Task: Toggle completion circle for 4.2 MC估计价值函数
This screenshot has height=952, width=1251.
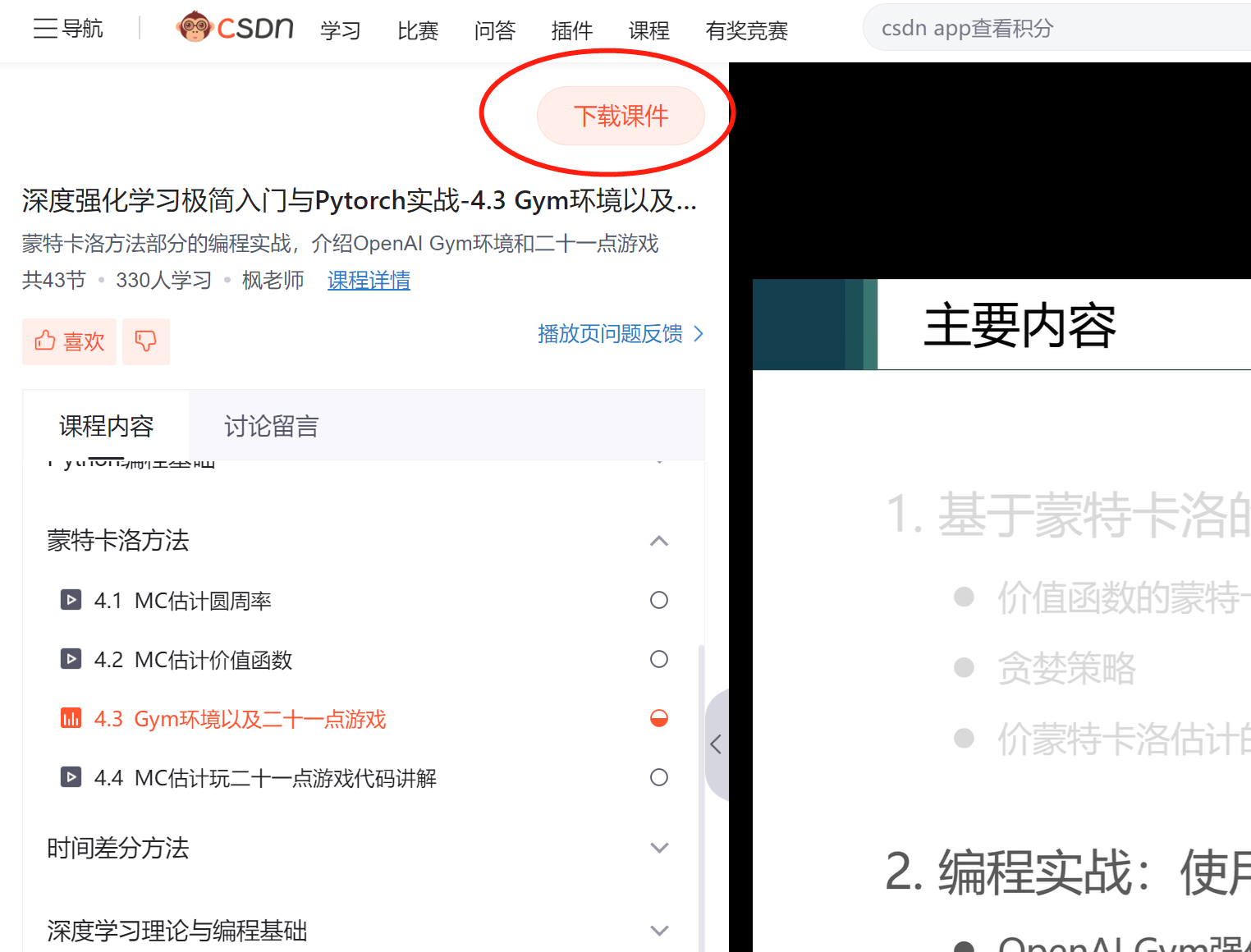Action: [658, 659]
